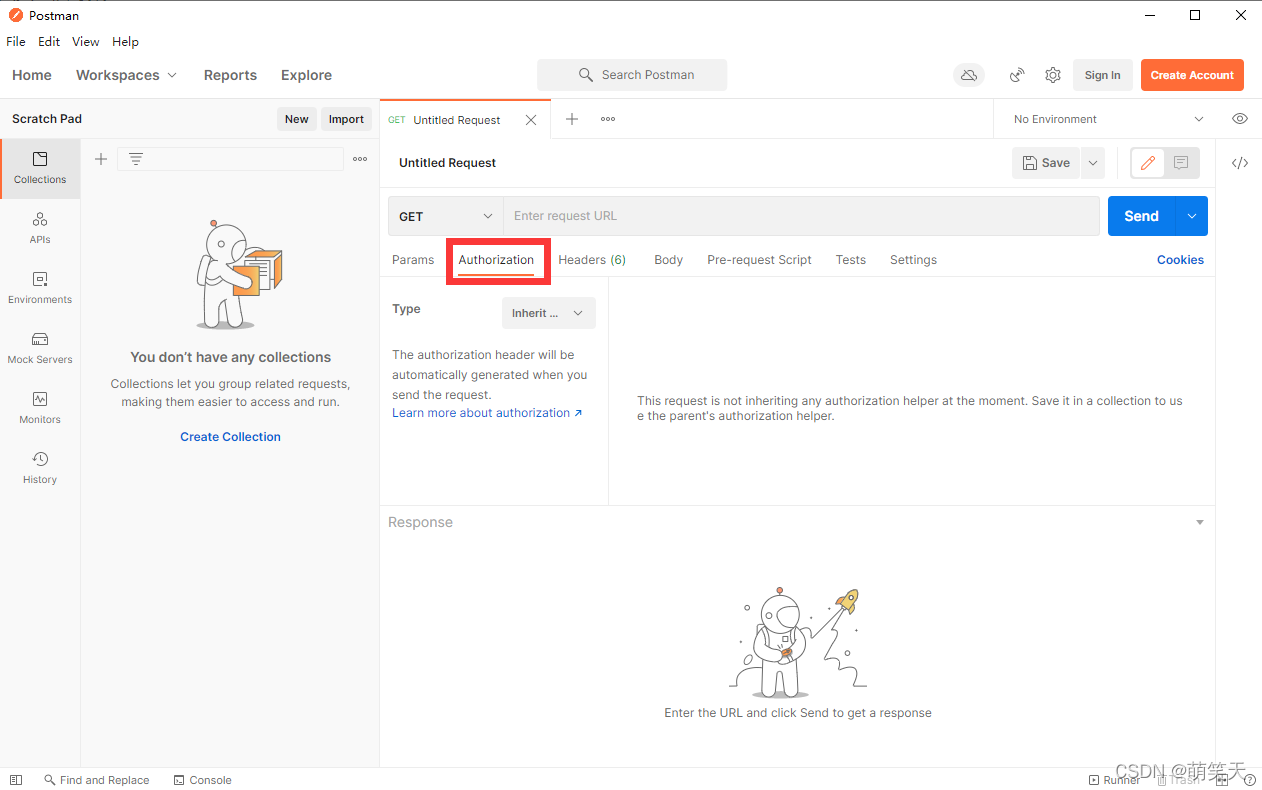Viewport: 1262px width, 790px height.
Task: Click the Save button
Action: pyautogui.click(x=1046, y=163)
